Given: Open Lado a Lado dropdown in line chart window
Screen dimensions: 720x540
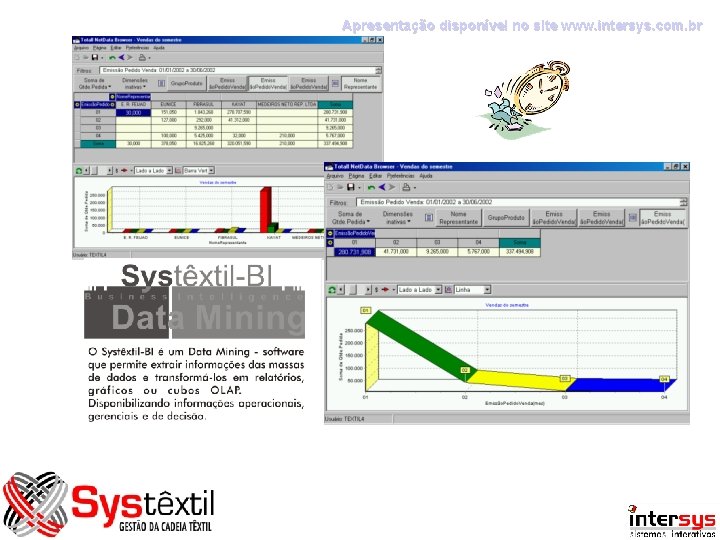Looking at the screenshot, I should tap(438, 290).
